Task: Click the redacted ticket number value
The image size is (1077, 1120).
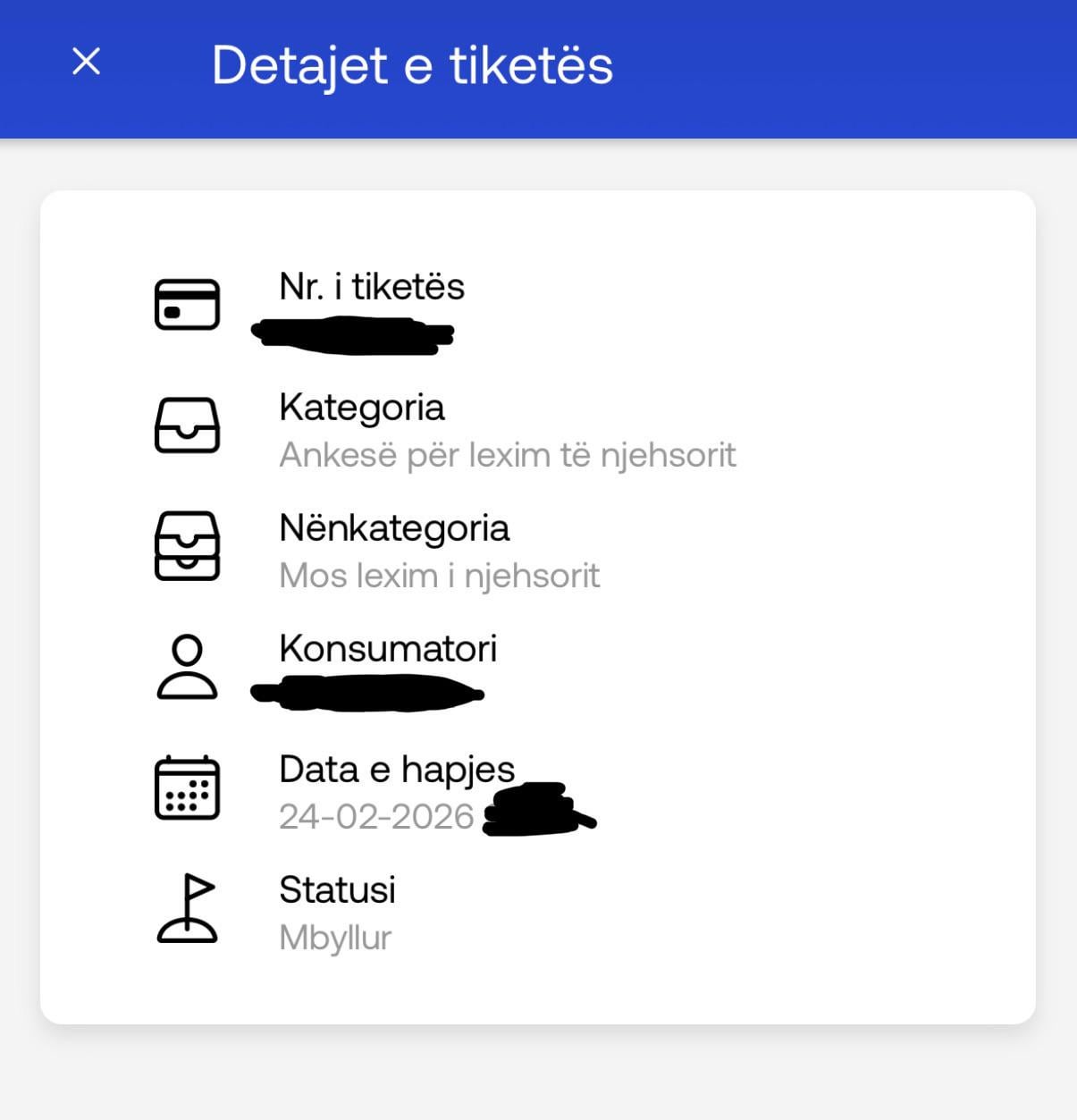Action: coord(353,335)
